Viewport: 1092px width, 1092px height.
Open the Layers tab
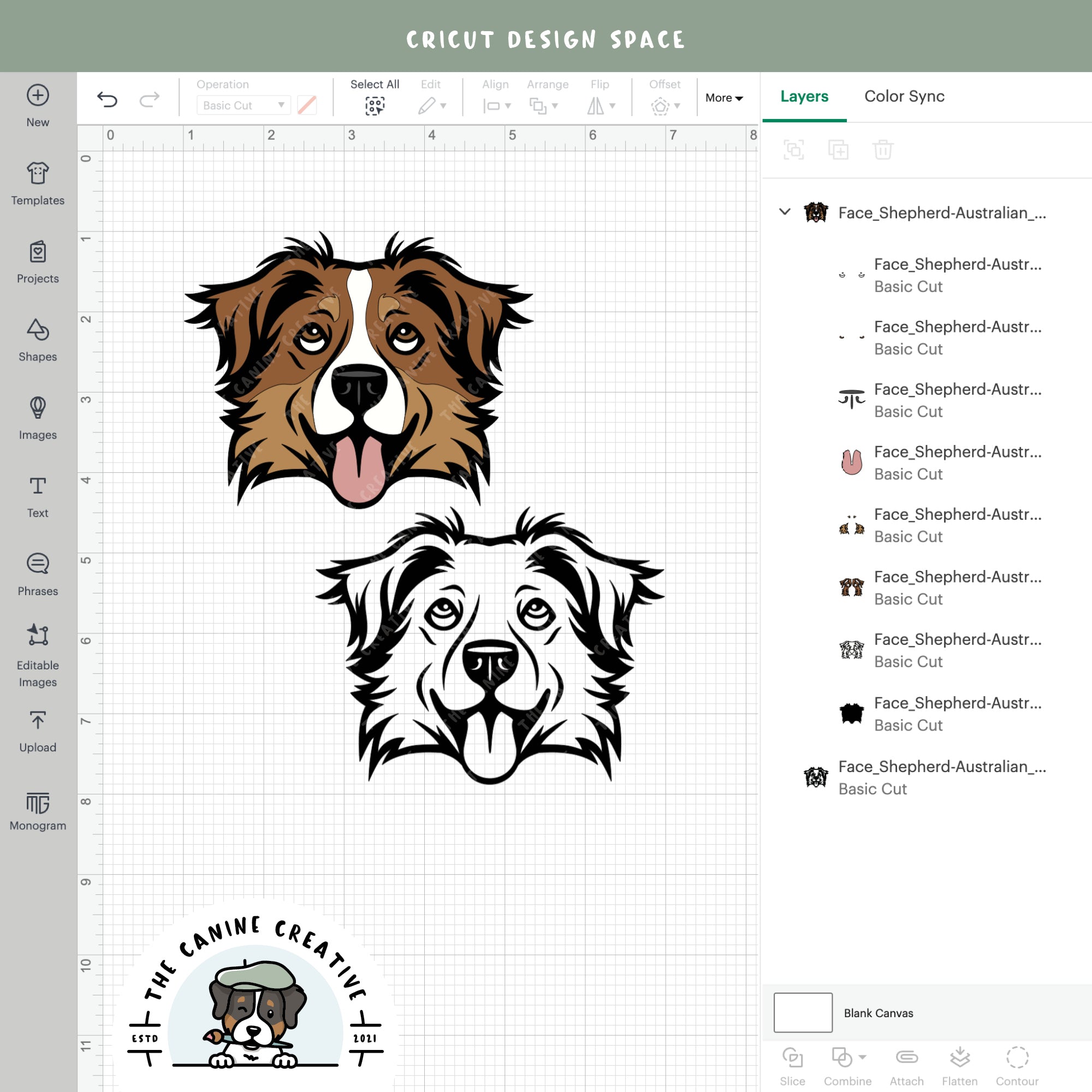pyautogui.click(x=804, y=96)
